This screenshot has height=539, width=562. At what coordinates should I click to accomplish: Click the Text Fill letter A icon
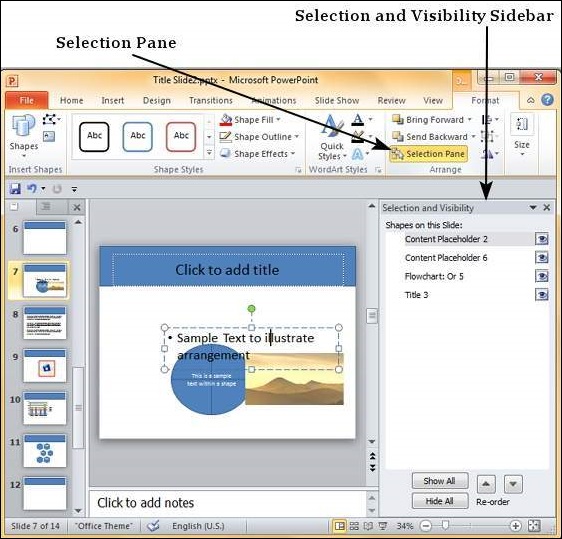[358, 119]
